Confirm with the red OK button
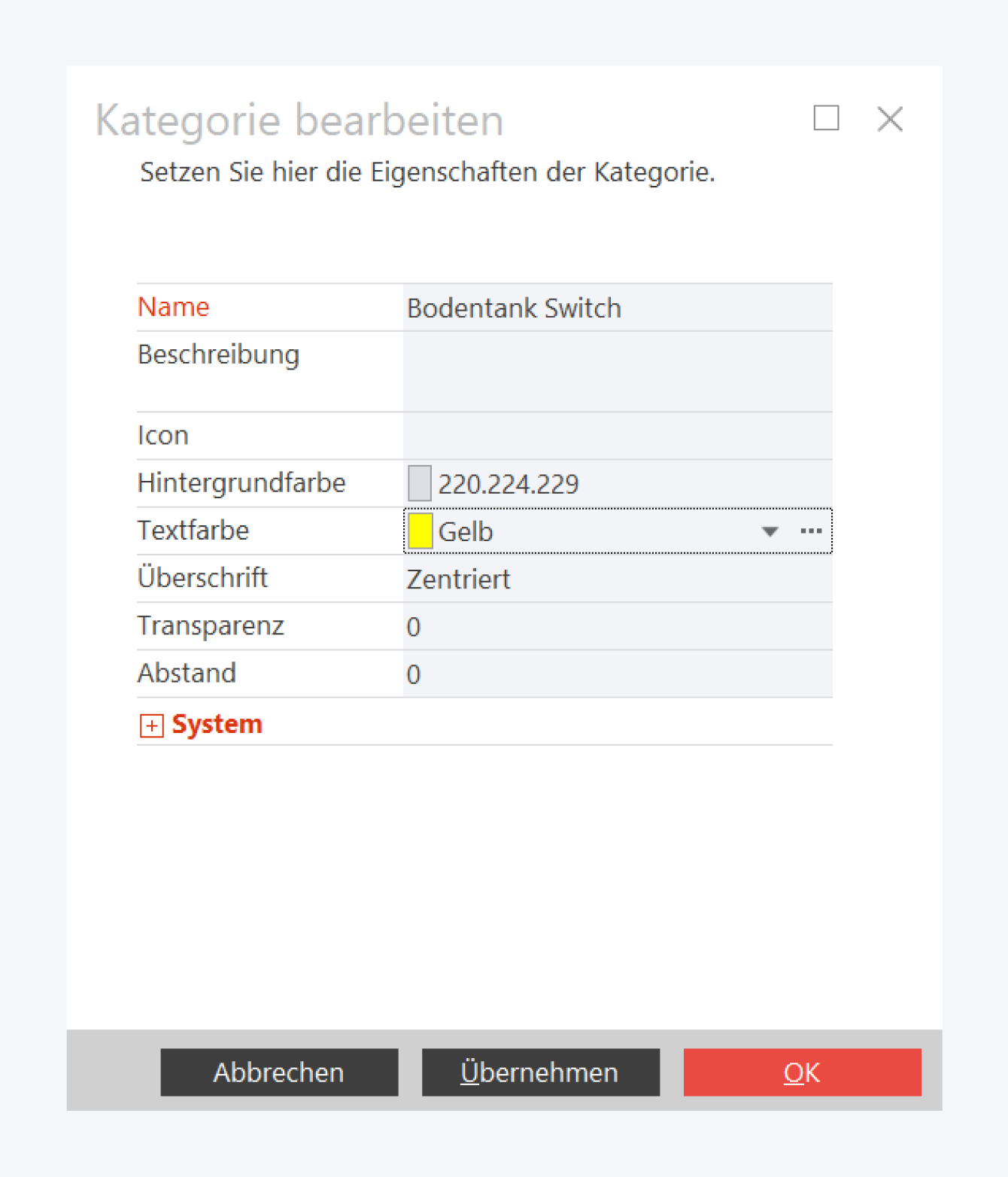1008x1177 pixels. (802, 1072)
